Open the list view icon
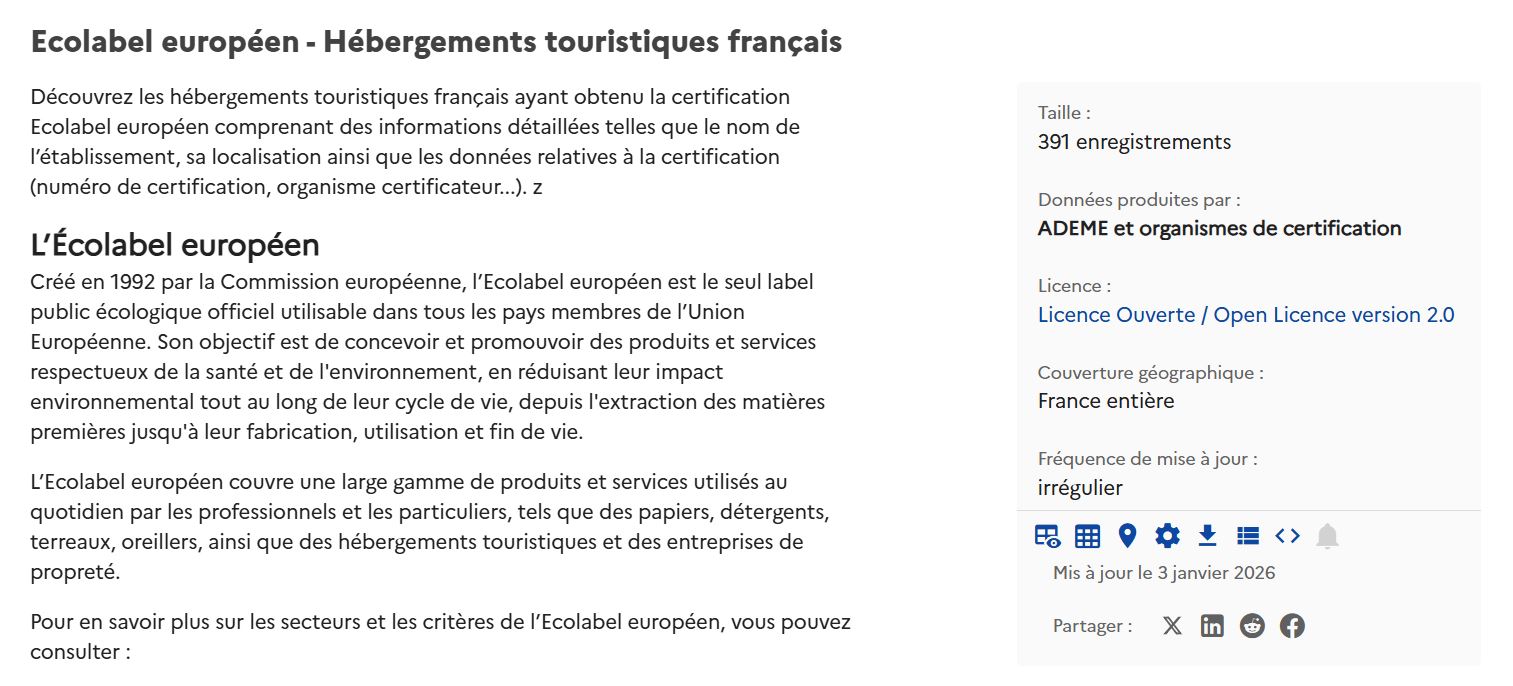The image size is (1513, 686). coord(1247,536)
